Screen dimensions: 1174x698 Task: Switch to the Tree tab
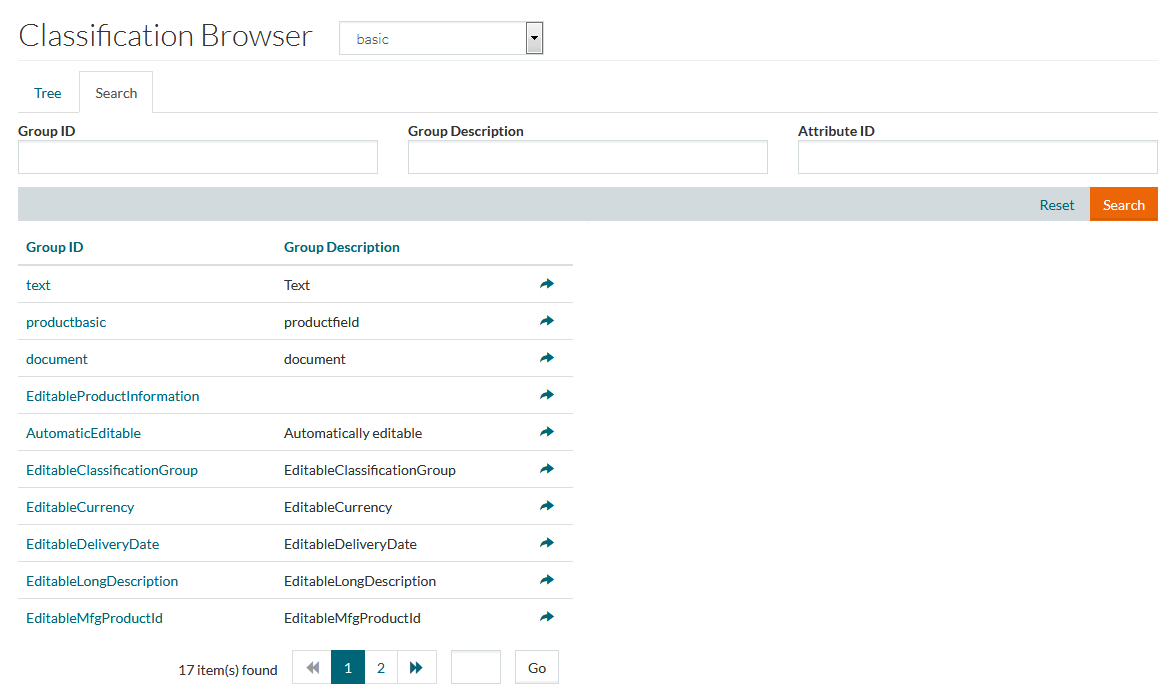coord(48,93)
